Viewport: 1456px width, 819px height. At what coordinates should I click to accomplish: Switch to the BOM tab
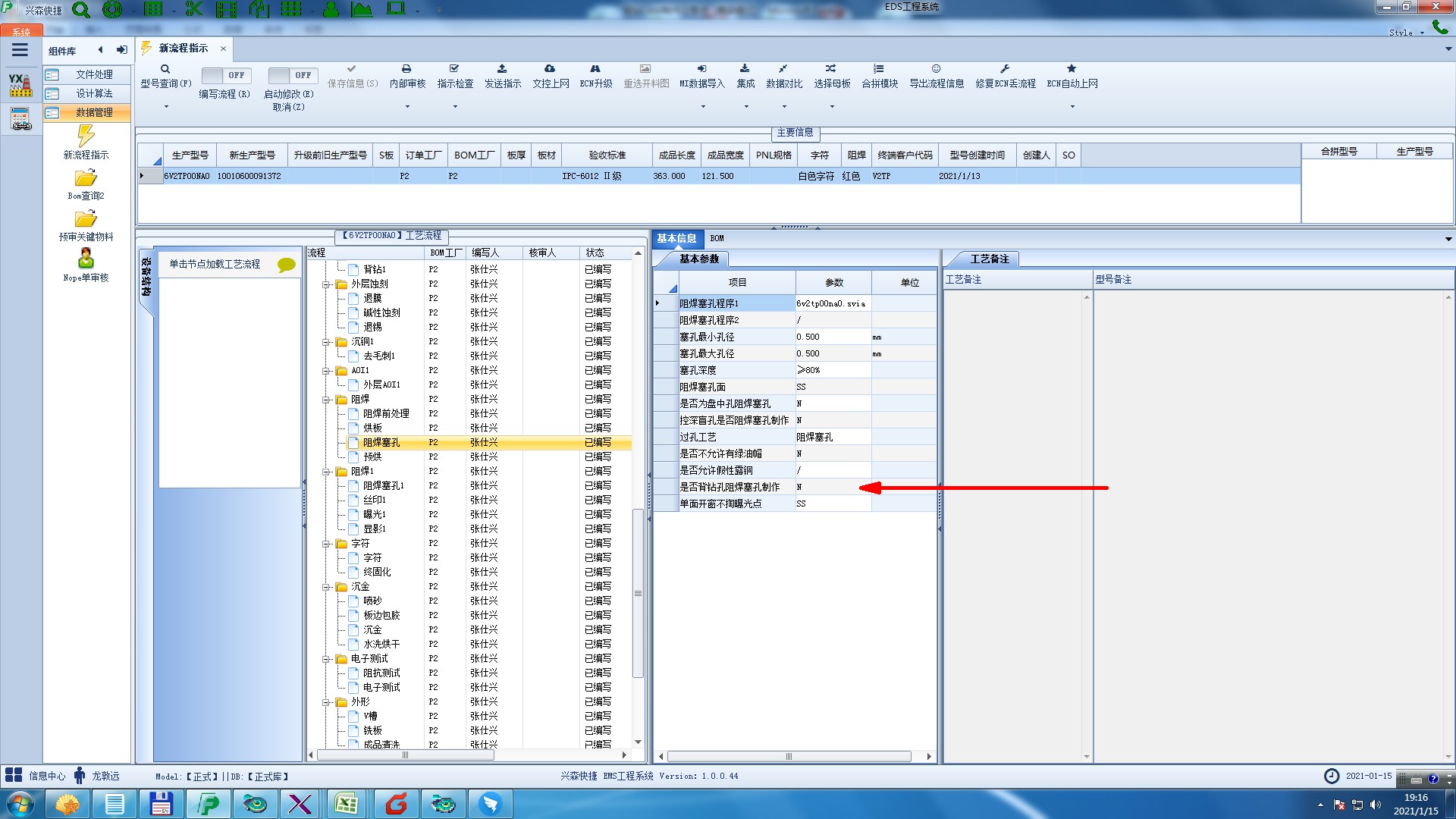pos(717,238)
